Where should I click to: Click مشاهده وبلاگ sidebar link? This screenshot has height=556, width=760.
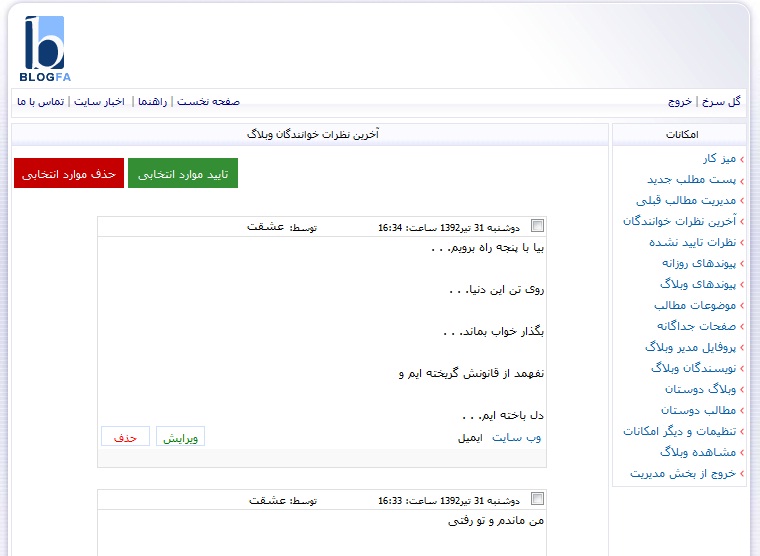tap(698, 452)
